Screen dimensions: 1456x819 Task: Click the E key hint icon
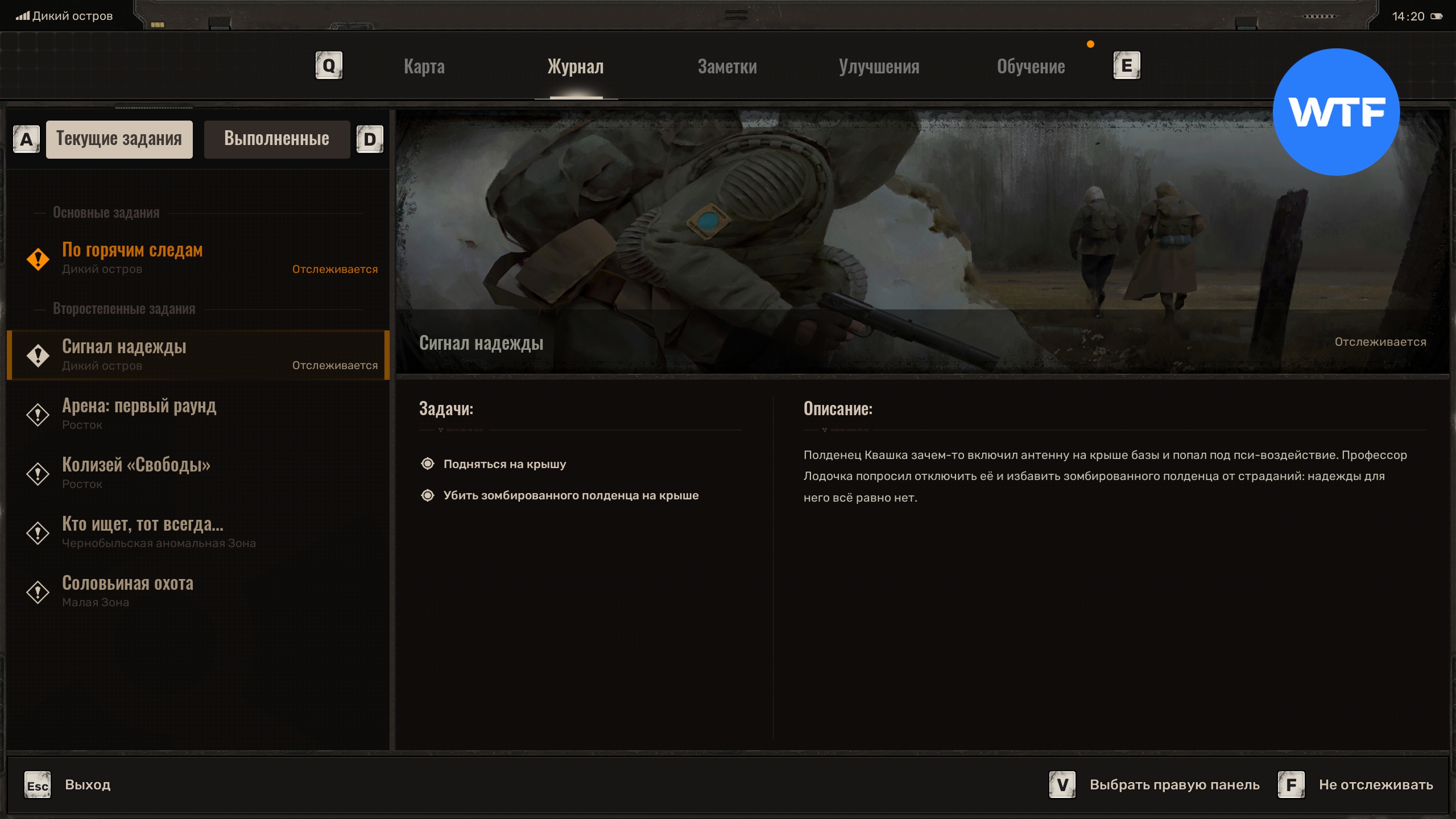click(x=1126, y=66)
